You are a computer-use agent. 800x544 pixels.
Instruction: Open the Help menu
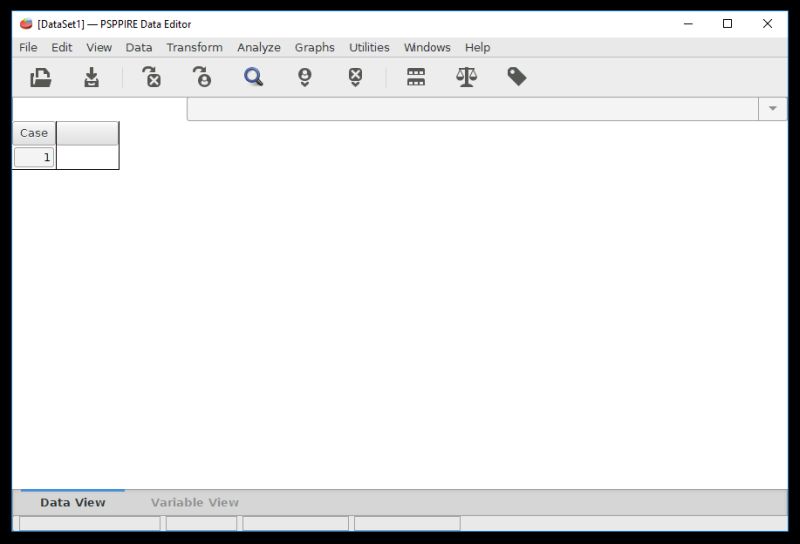click(478, 47)
